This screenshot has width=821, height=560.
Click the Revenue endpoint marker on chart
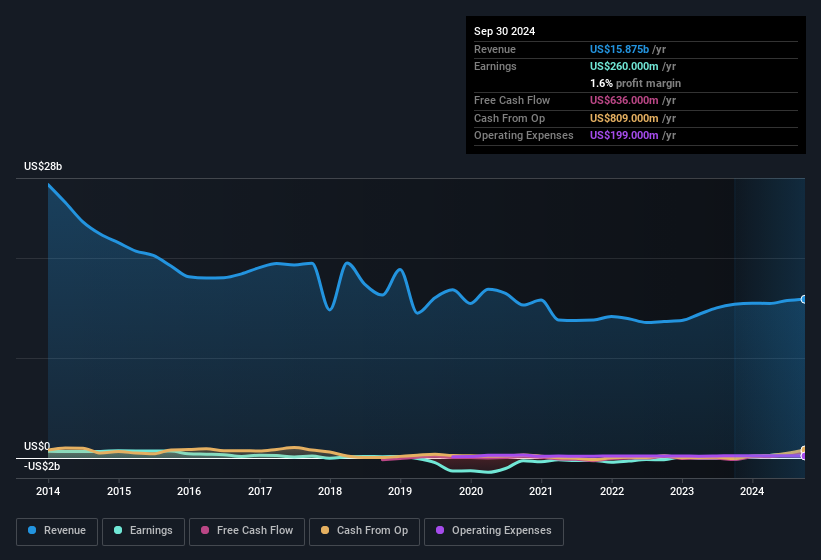click(x=804, y=299)
